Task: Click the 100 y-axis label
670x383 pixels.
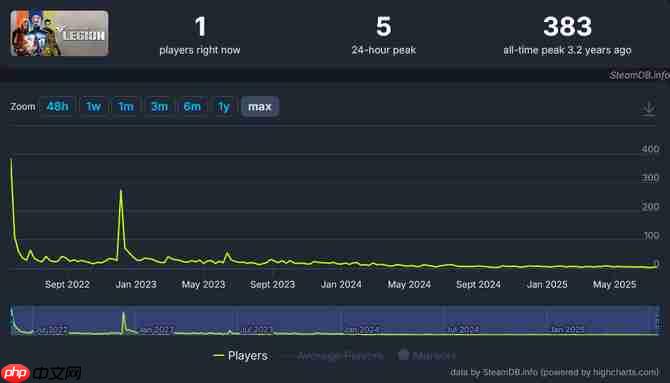Action: click(651, 236)
